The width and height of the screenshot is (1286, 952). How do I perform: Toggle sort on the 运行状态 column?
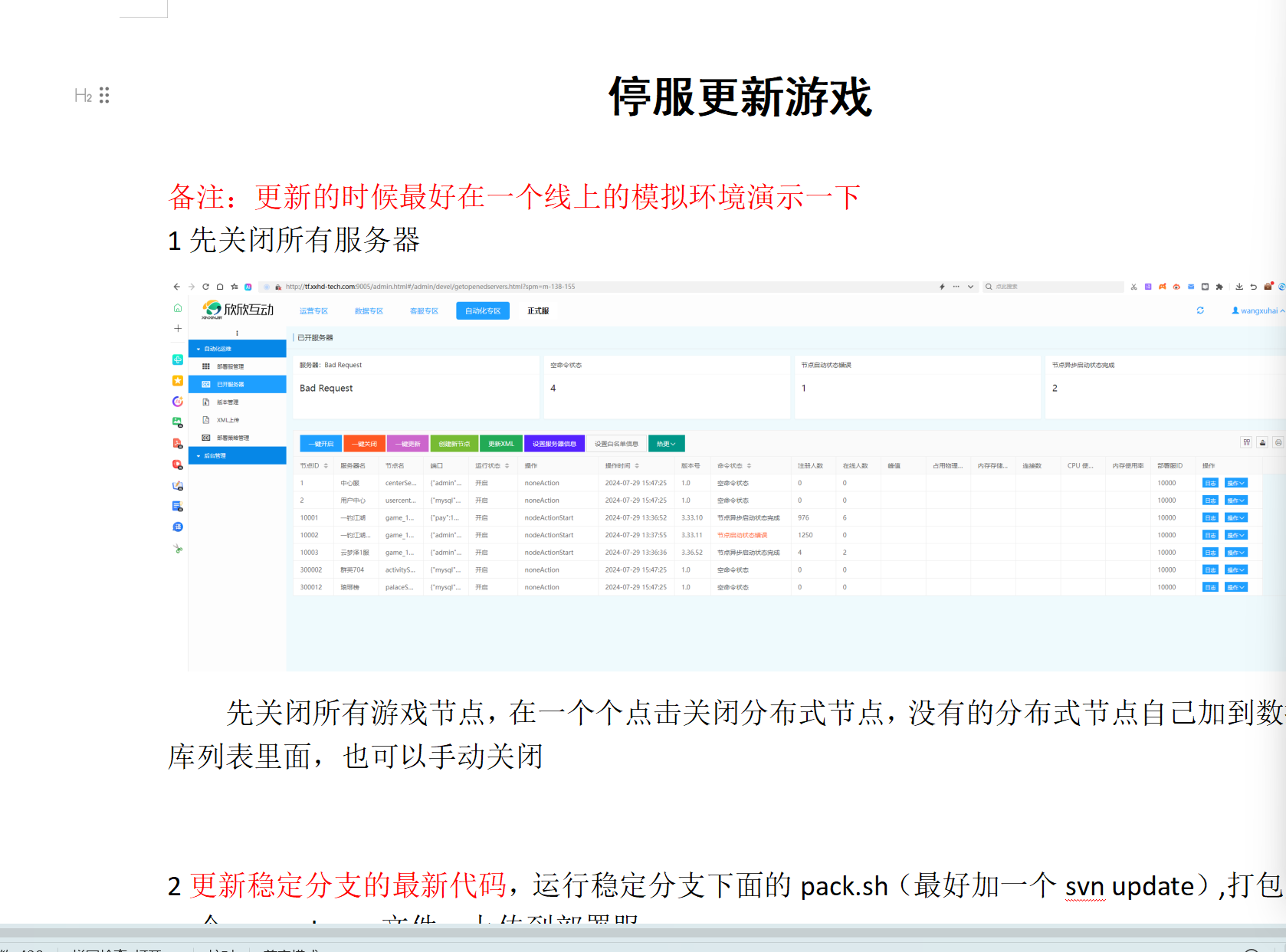click(x=507, y=465)
